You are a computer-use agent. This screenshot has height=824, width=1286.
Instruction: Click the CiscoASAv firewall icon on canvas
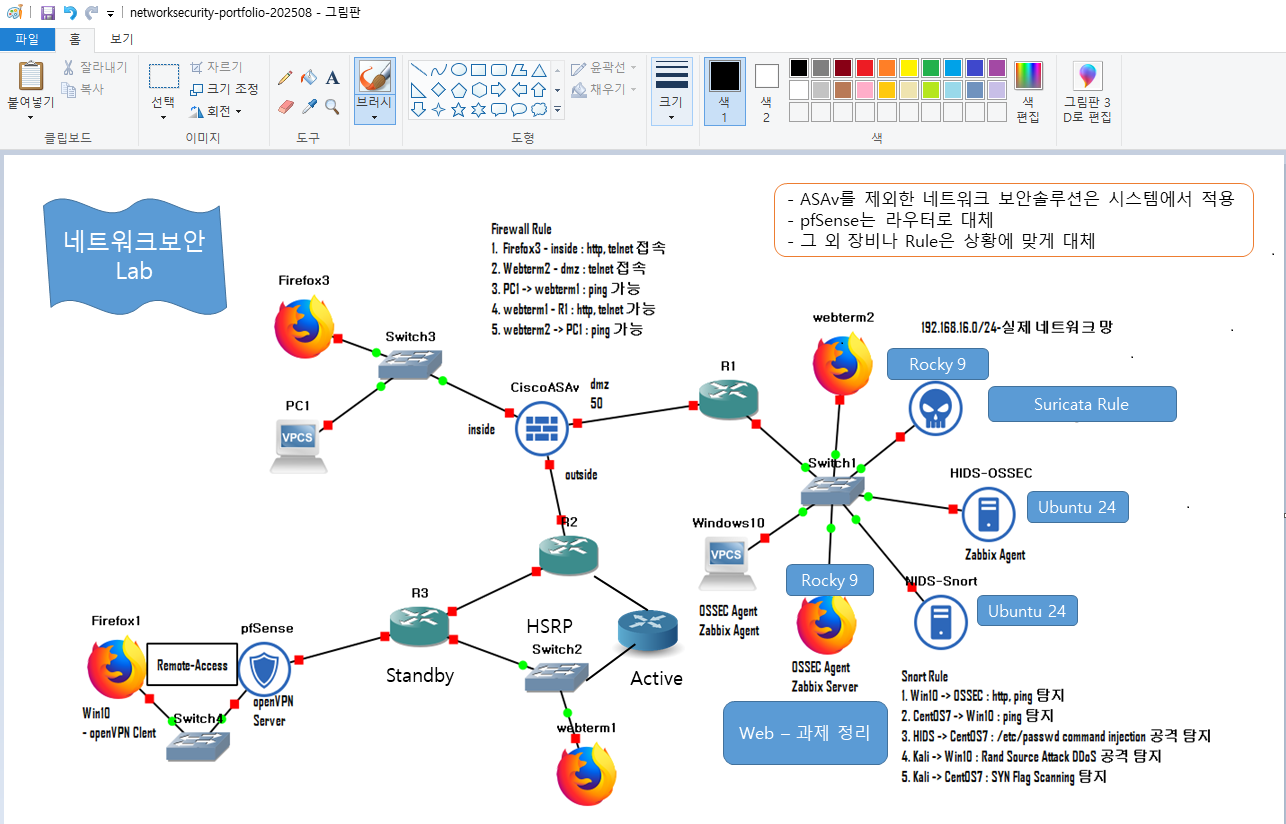tap(541, 430)
